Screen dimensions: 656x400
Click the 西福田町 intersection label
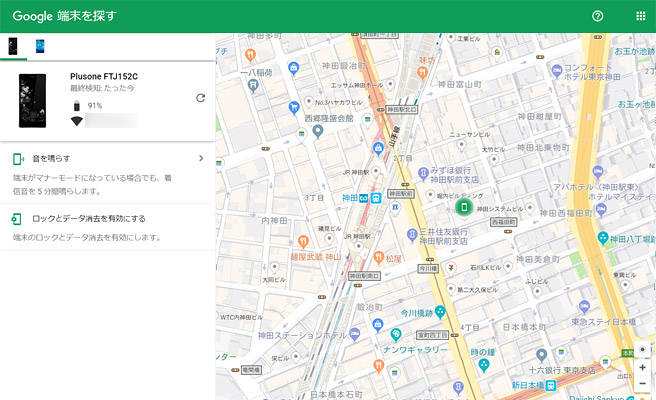504,222
